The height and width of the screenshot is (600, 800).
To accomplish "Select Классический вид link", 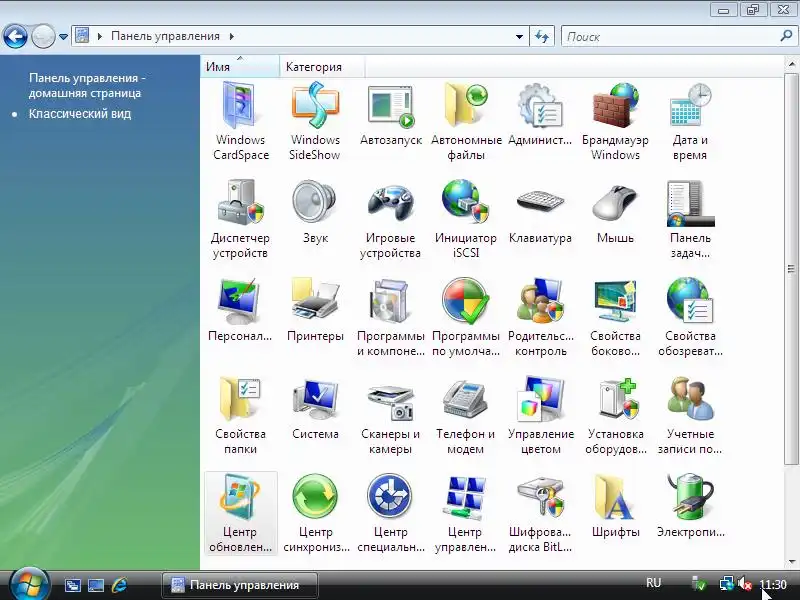I will 80,114.
